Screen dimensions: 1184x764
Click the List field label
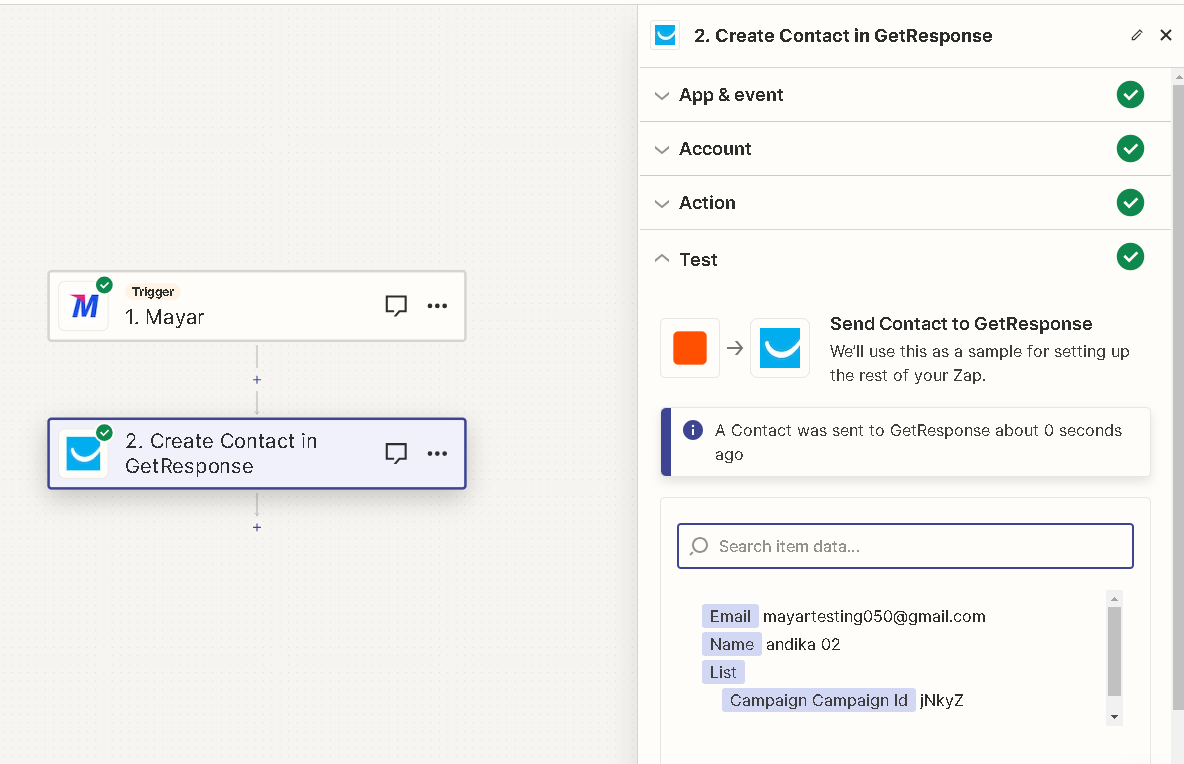pyautogui.click(x=723, y=672)
